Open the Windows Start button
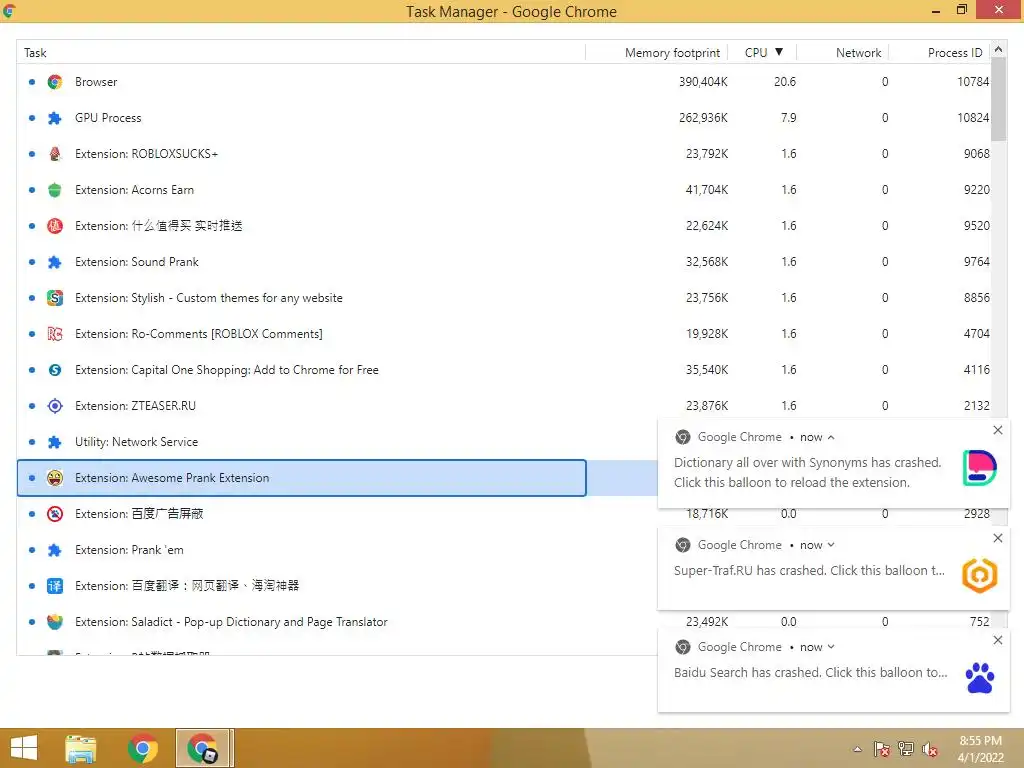The image size is (1024, 768). point(24,748)
